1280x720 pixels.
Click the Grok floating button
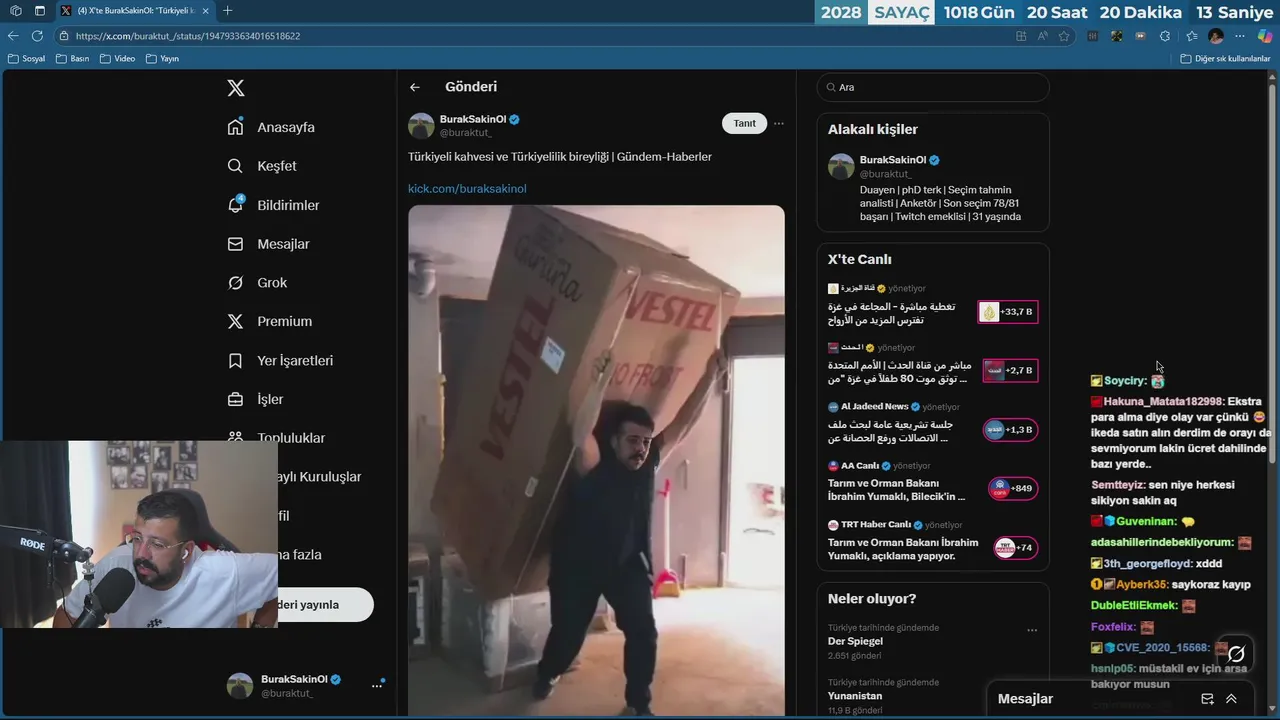coord(1237,653)
